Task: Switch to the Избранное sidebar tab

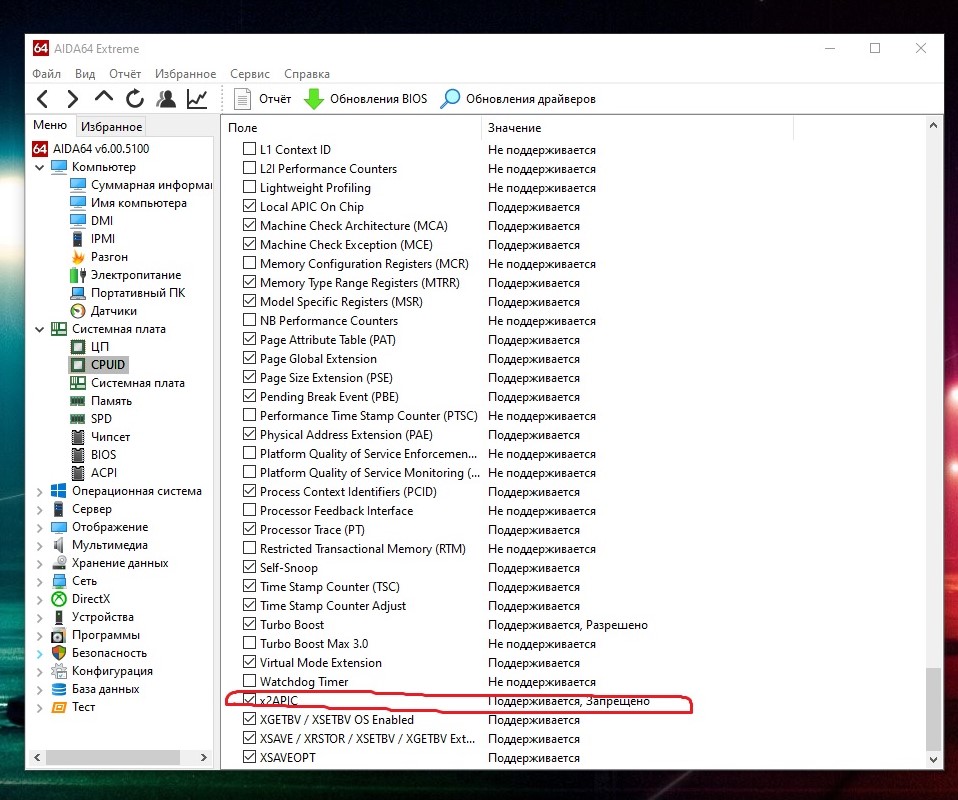Action: coord(111,127)
